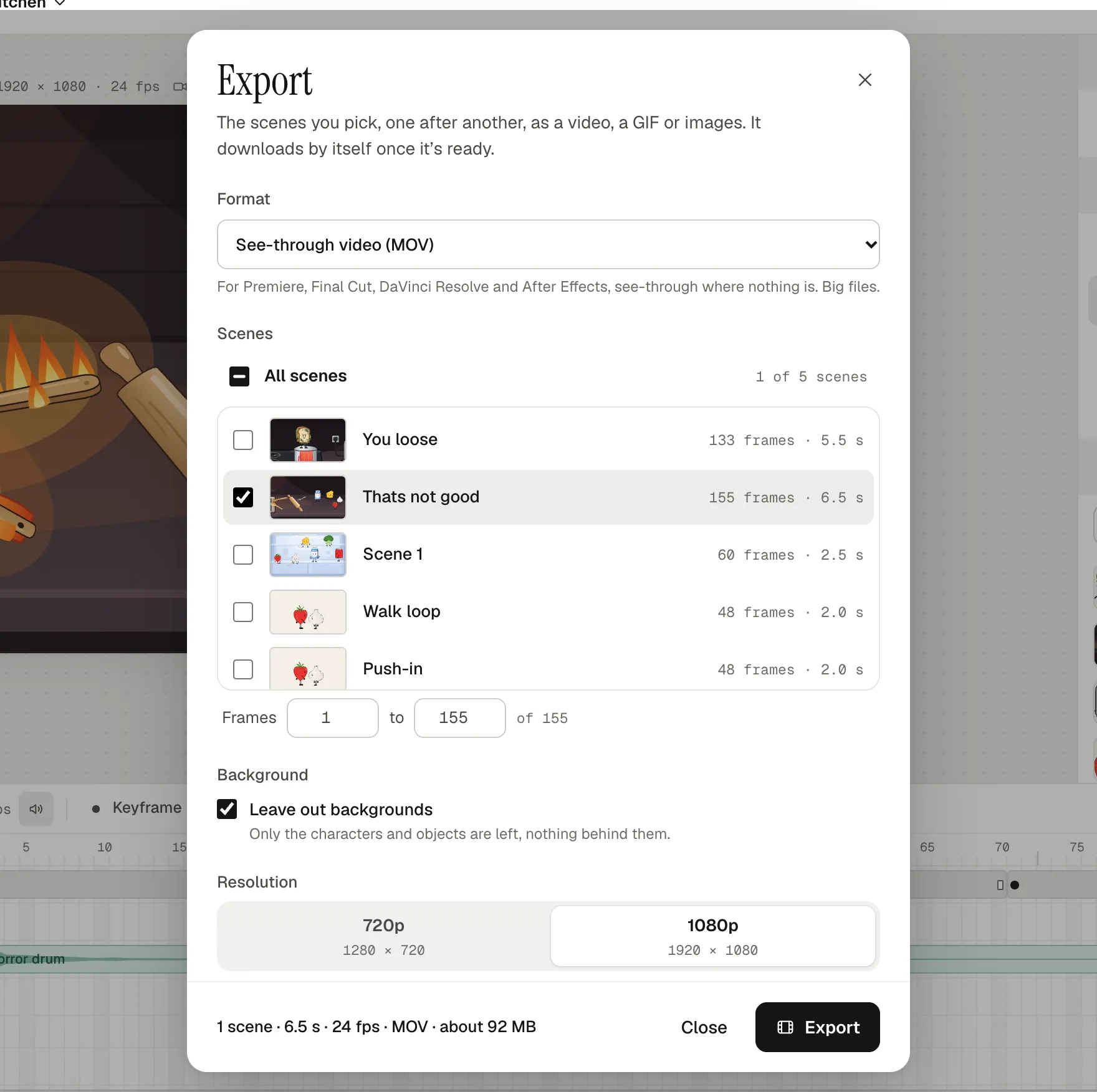Click the start frame field showing 1
Viewport: 1097px width, 1092px height.
coord(333,718)
